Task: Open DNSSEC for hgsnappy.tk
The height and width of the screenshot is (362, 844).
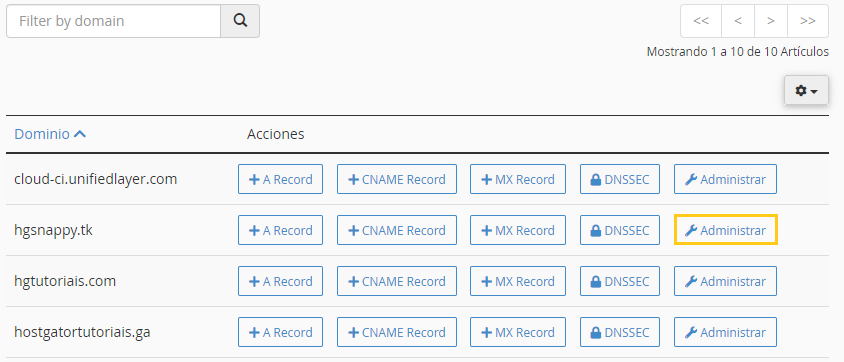Action: (620, 230)
